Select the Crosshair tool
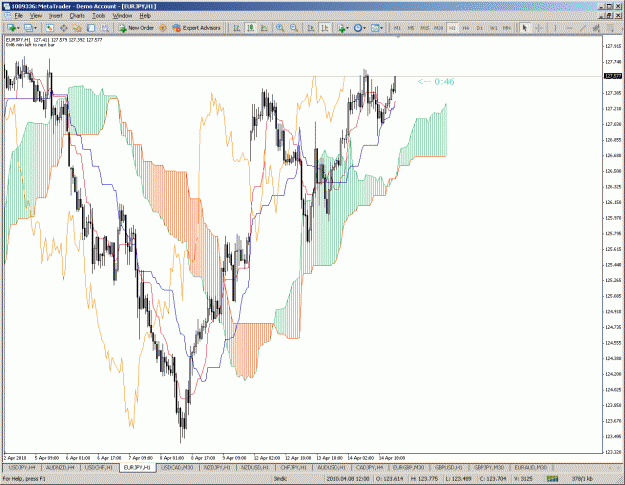625x485 pixels. [x=539, y=28]
